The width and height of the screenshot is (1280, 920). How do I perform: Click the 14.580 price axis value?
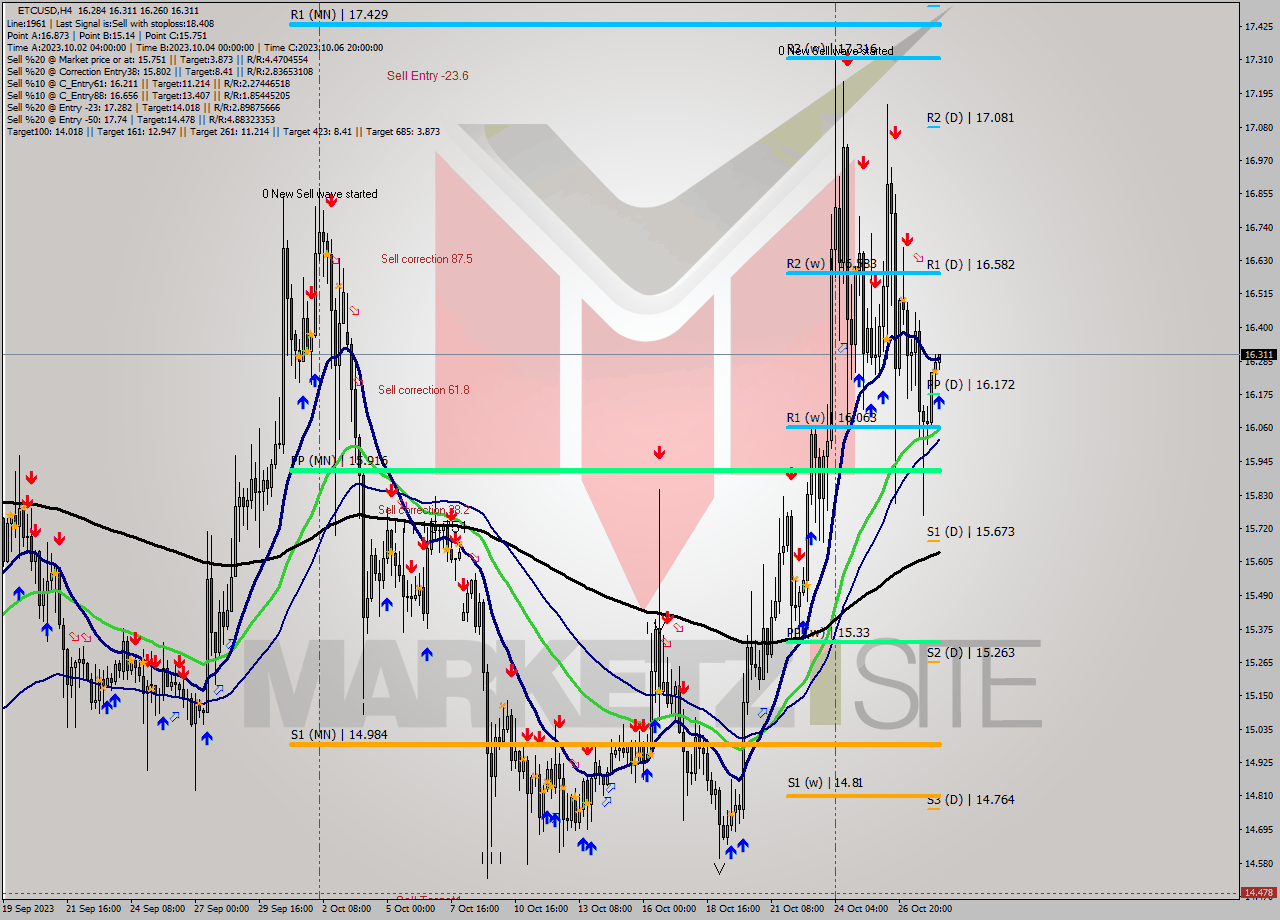point(1258,863)
